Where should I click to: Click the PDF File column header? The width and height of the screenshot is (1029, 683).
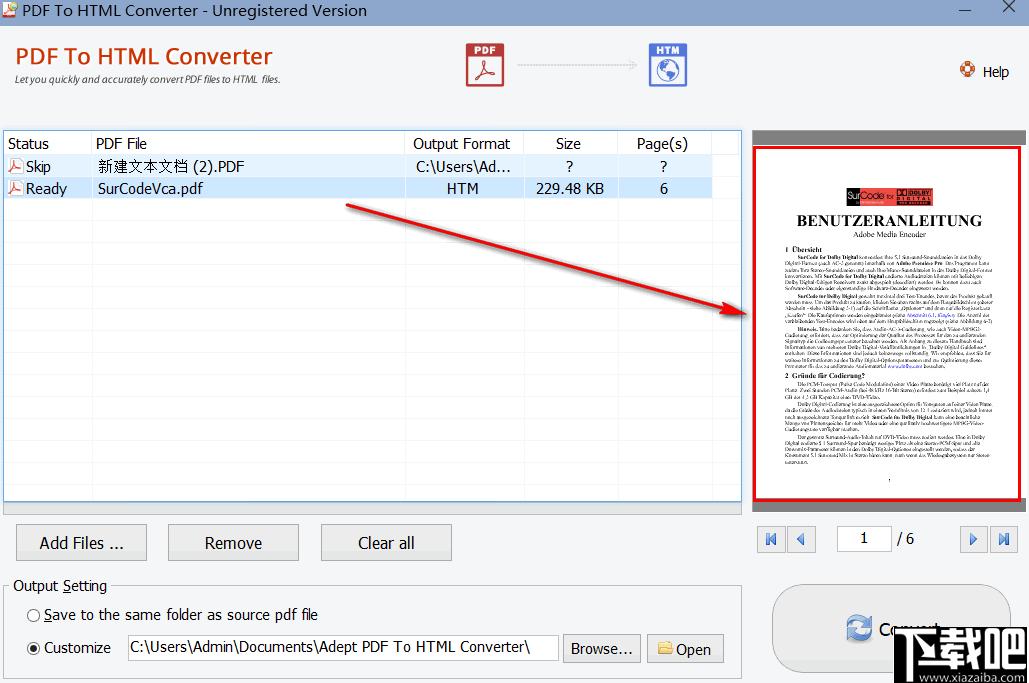(x=248, y=144)
